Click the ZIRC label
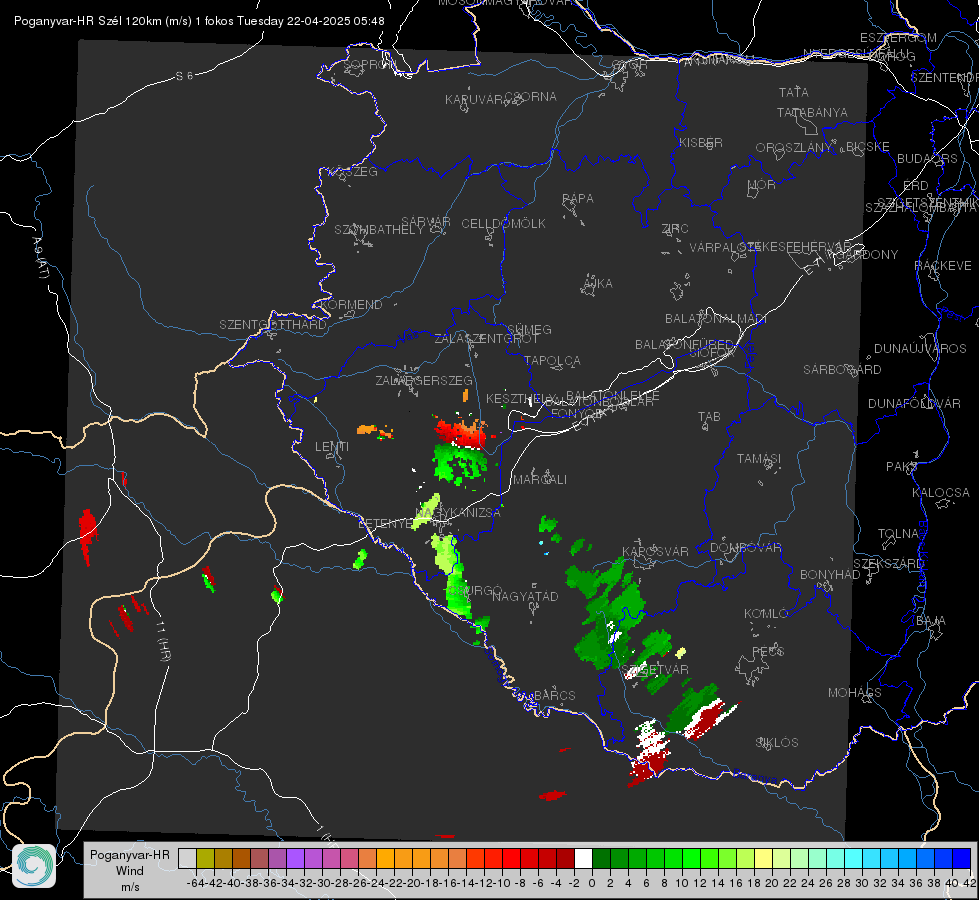 [675, 229]
